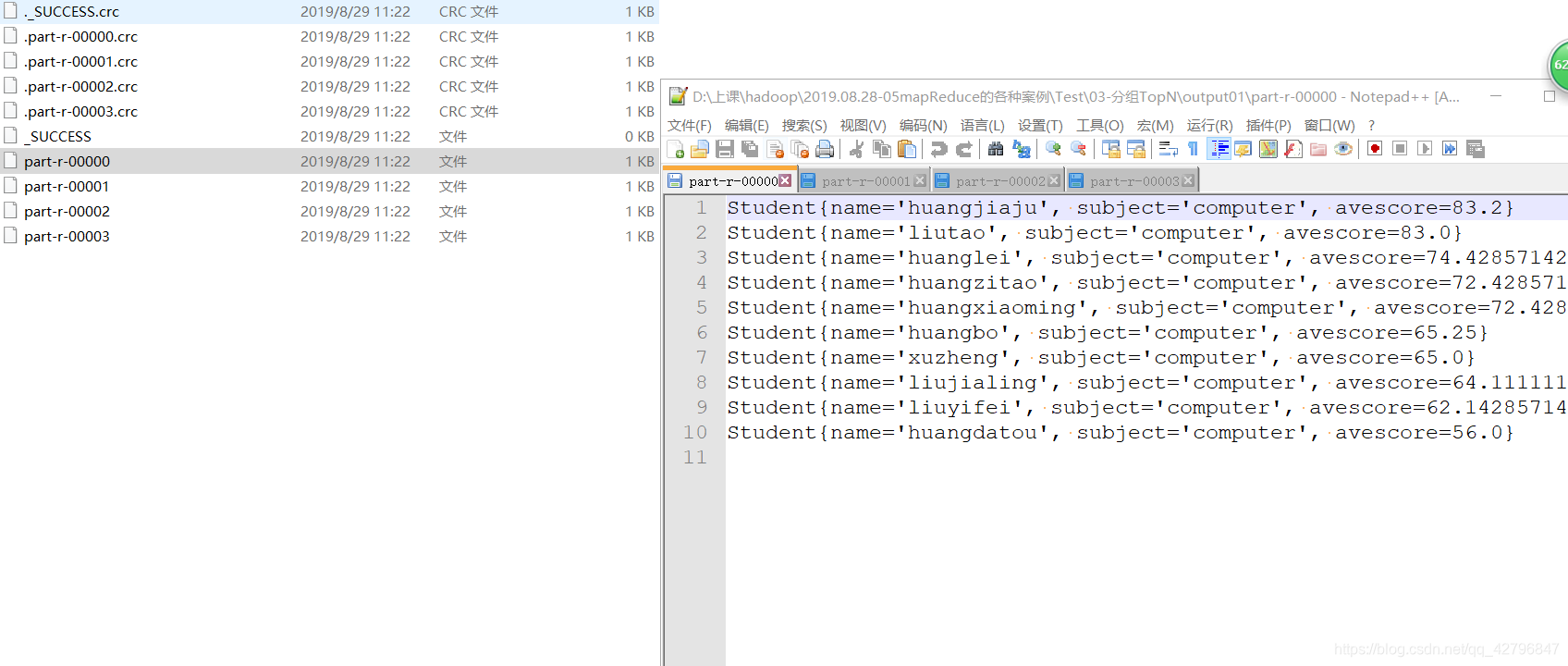Click the Save icon in Notepad++ toolbar
Screen dimensions: 1568x666
pyautogui.click(x=725, y=149)
